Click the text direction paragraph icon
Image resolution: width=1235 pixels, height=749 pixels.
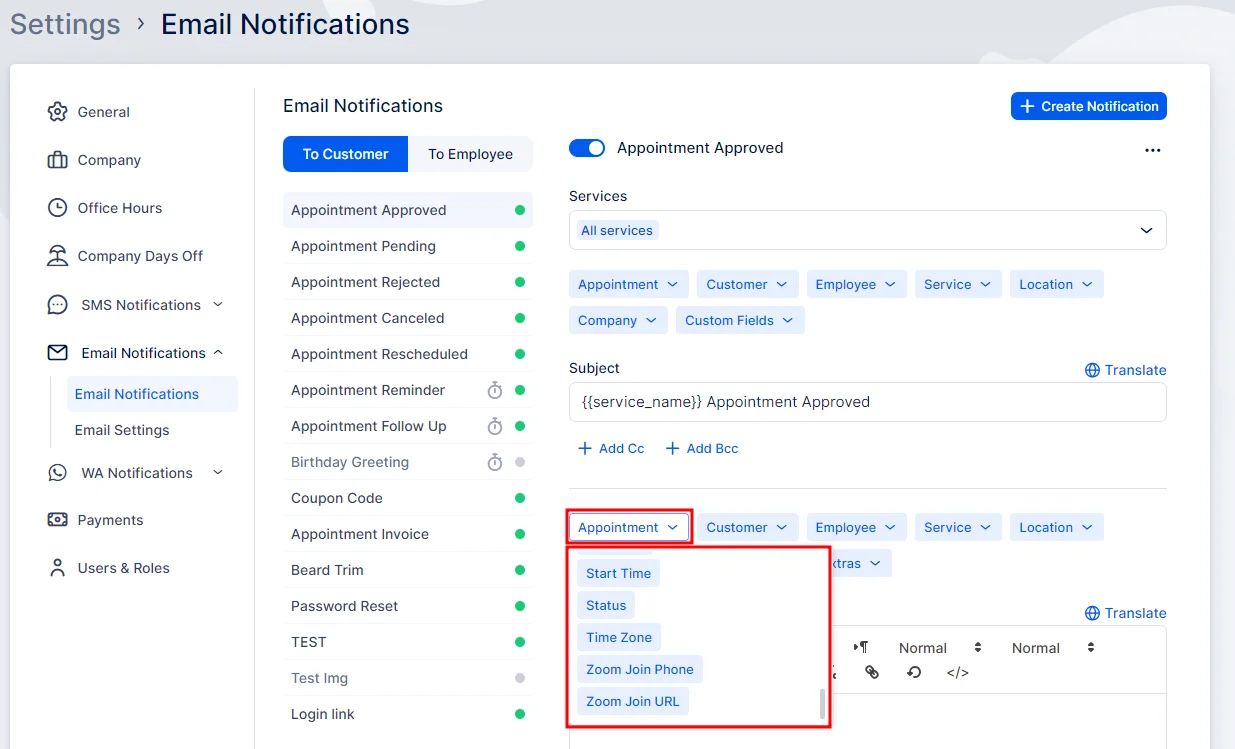[x=860, y=647]
